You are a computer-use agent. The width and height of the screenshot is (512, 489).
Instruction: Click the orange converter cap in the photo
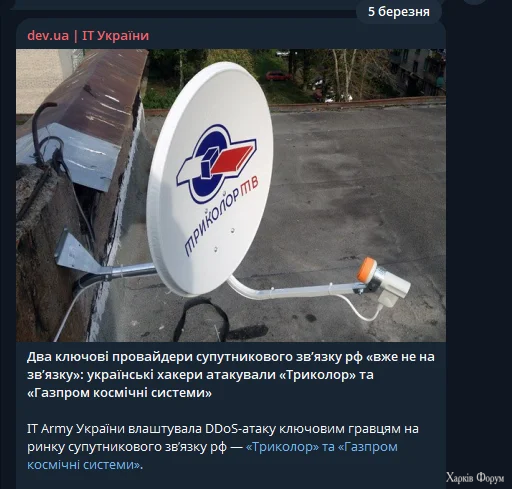point(366,269)
